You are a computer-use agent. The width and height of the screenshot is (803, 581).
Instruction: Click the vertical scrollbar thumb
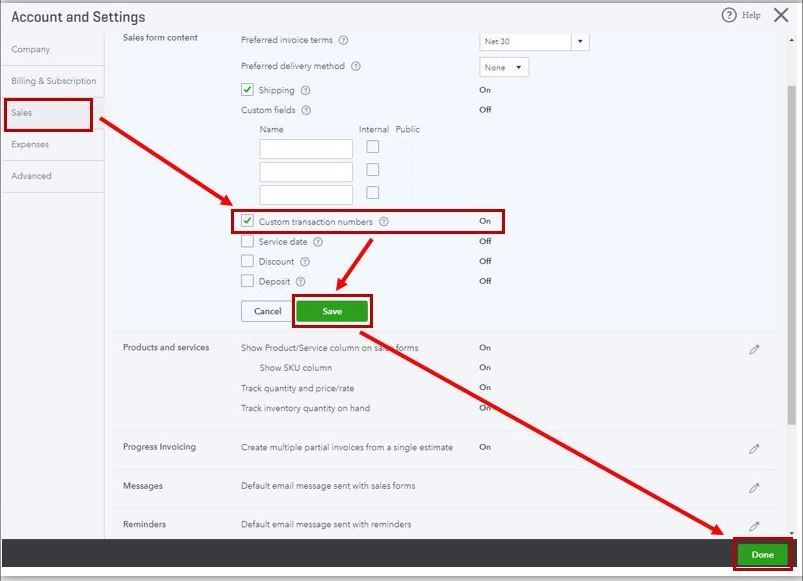(x=791, y=255)
